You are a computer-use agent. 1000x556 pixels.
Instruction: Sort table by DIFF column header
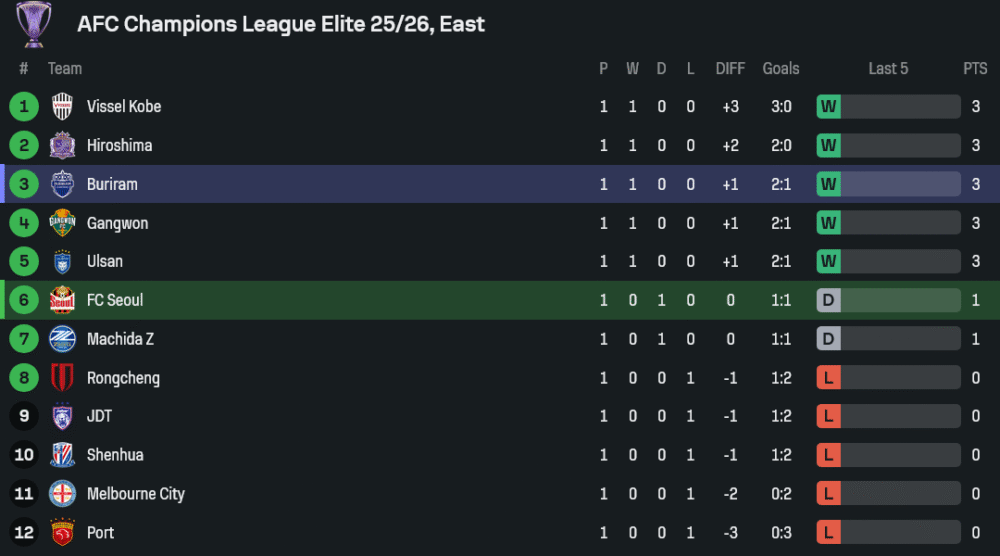[730, 68]
